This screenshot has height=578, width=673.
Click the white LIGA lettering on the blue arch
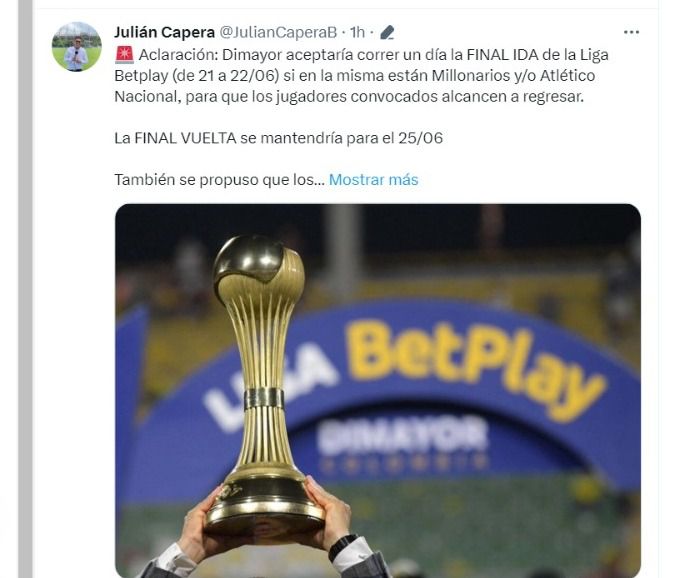268,388
